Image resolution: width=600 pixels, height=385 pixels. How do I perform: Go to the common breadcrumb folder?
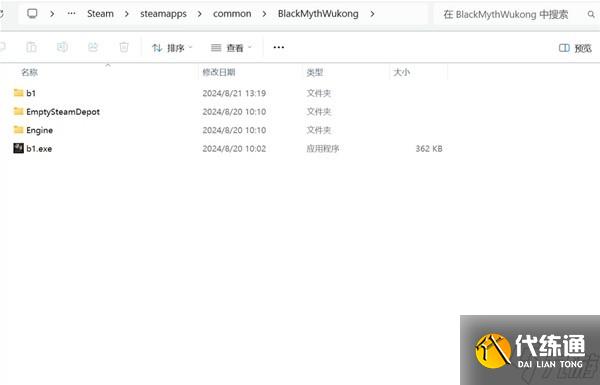pos(232,14)
